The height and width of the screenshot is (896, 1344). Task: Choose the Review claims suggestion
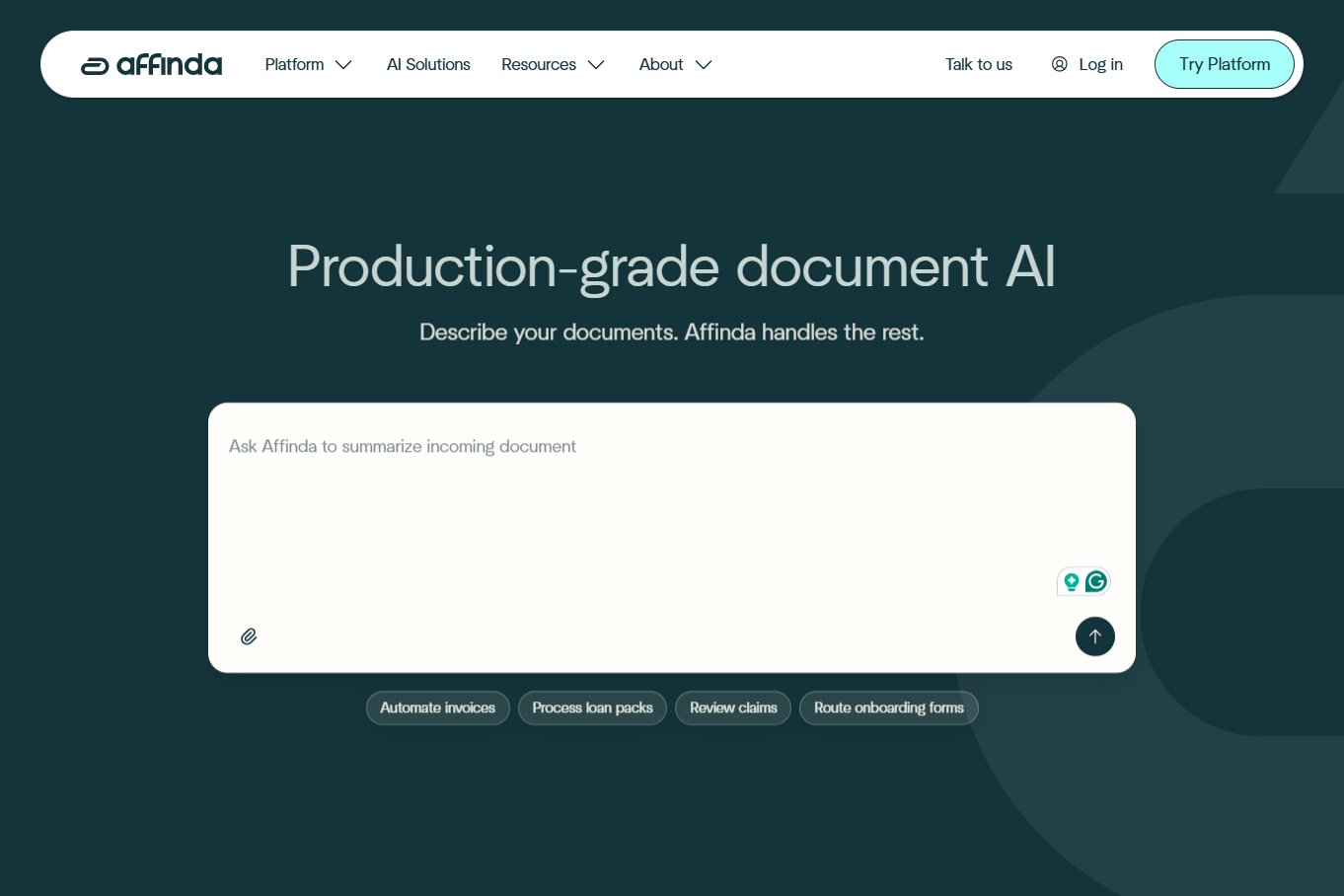tap(733, 708)
